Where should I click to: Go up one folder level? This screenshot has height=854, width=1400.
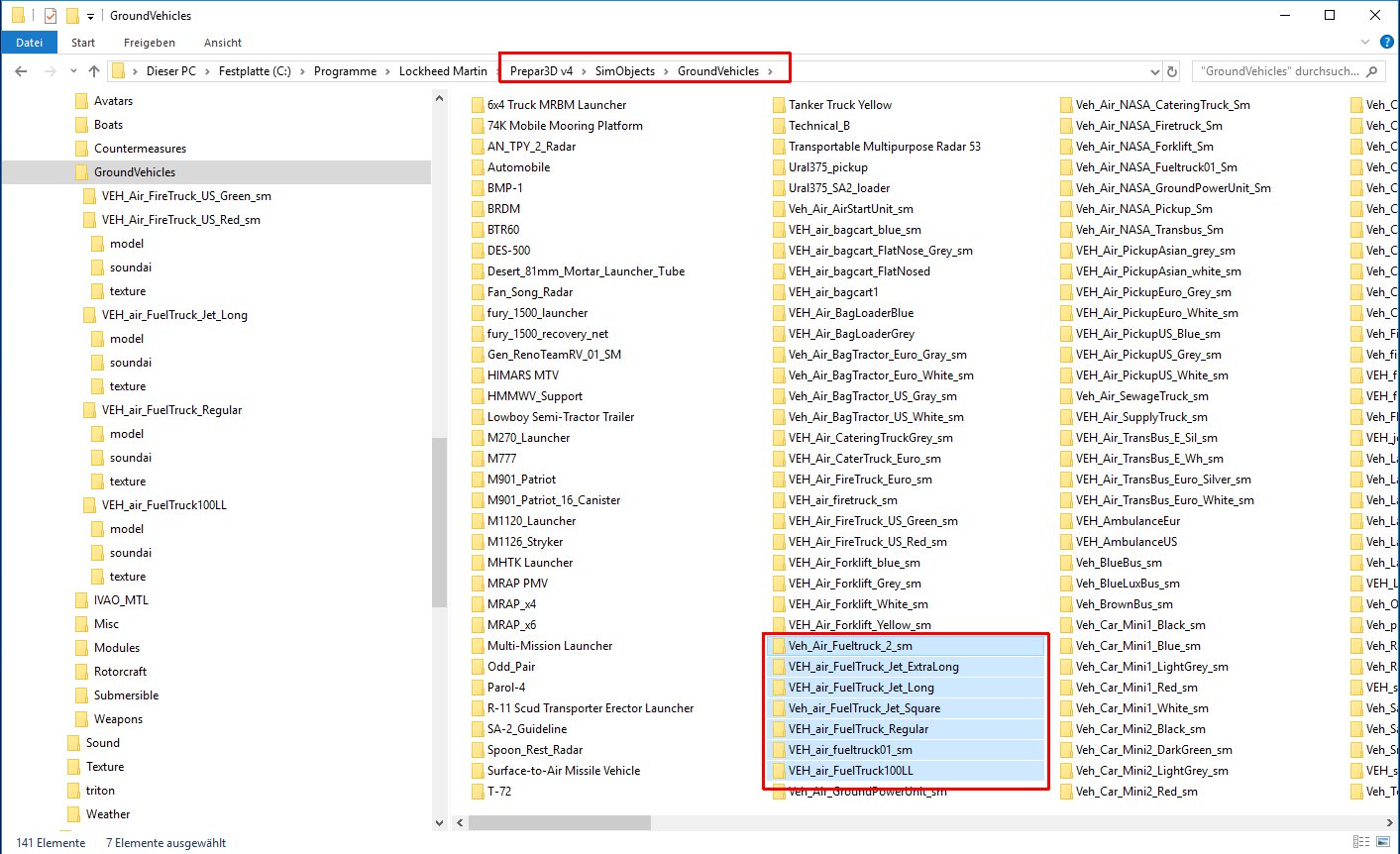click(x=94, y=71)
